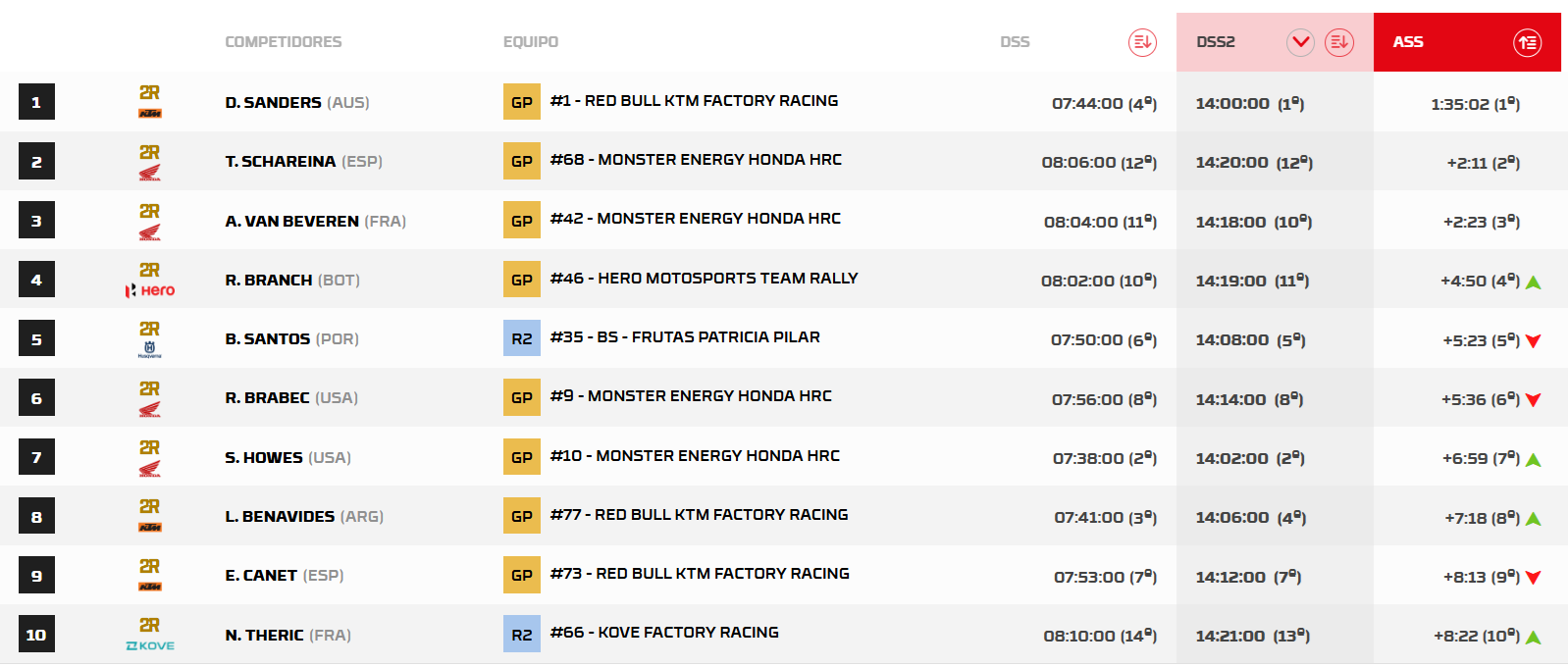The height and width of the screenshot is (667, 1568).
Task: Click the ascending sort icon in the ASS header
Action: point(1527,42)
